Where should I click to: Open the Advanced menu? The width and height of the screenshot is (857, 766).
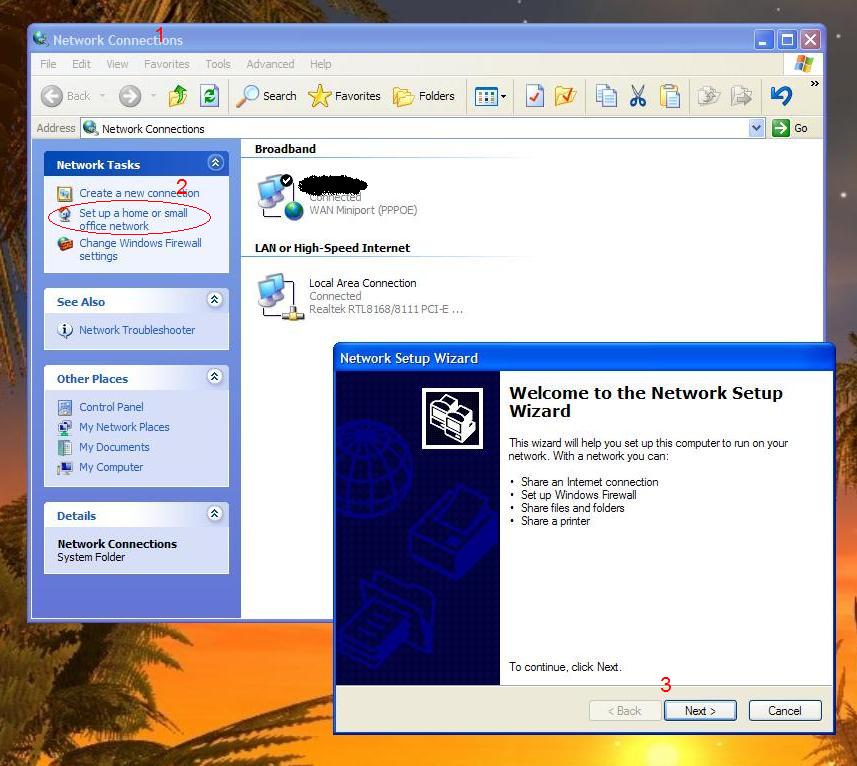(270, 64)
